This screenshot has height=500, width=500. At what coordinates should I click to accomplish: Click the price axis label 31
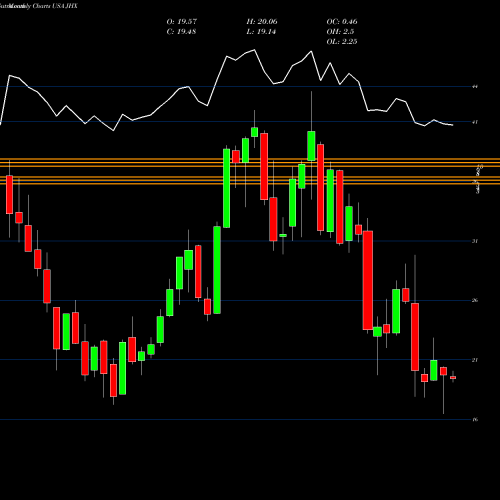point(475,241)
